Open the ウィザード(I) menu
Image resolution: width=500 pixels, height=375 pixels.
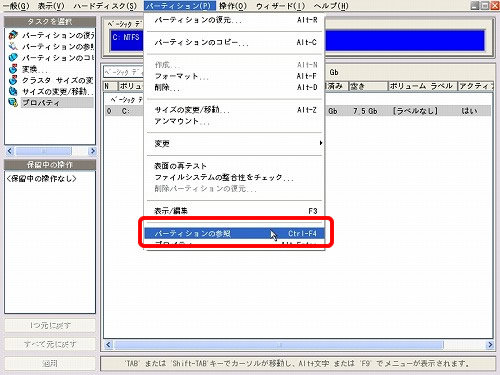pyautogui.click(x=280, y=6)
